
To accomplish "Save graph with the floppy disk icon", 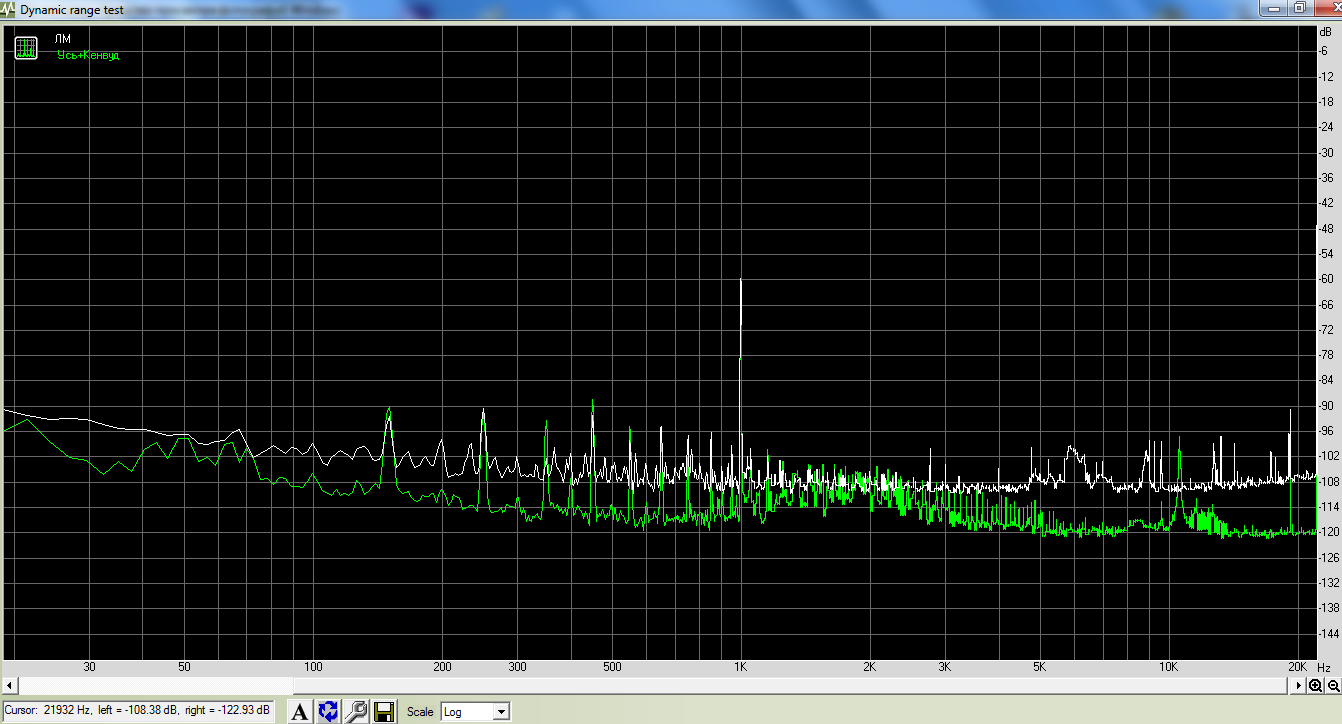I will 383,711.
